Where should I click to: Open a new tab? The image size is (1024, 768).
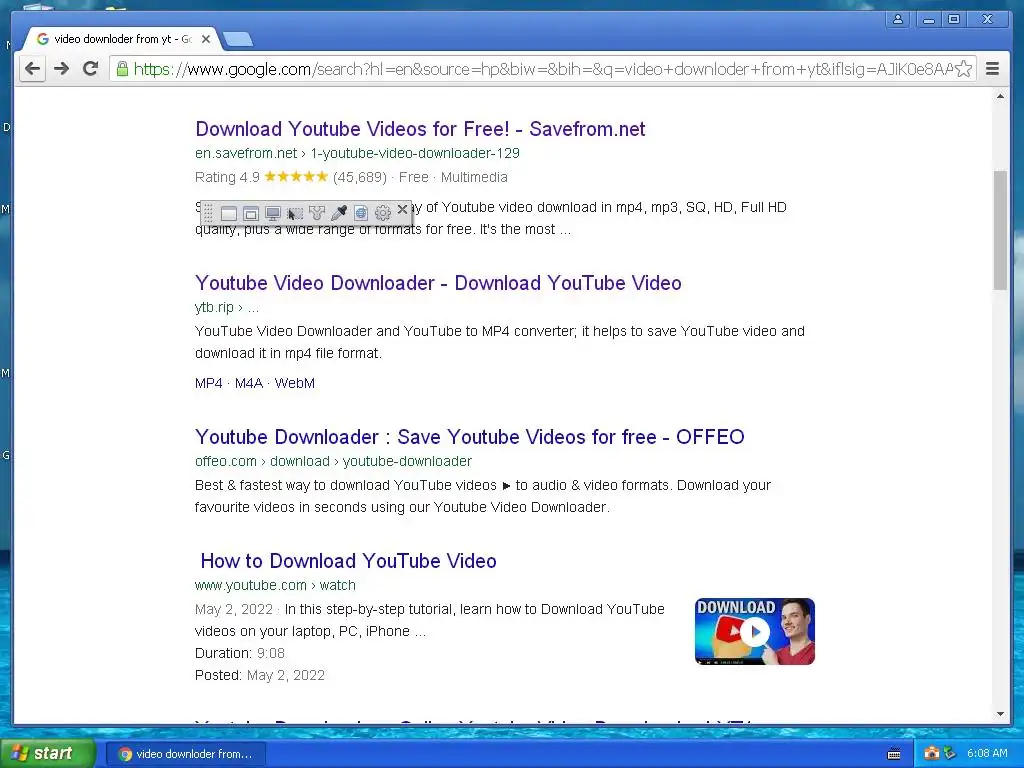(x=238, y=40)
